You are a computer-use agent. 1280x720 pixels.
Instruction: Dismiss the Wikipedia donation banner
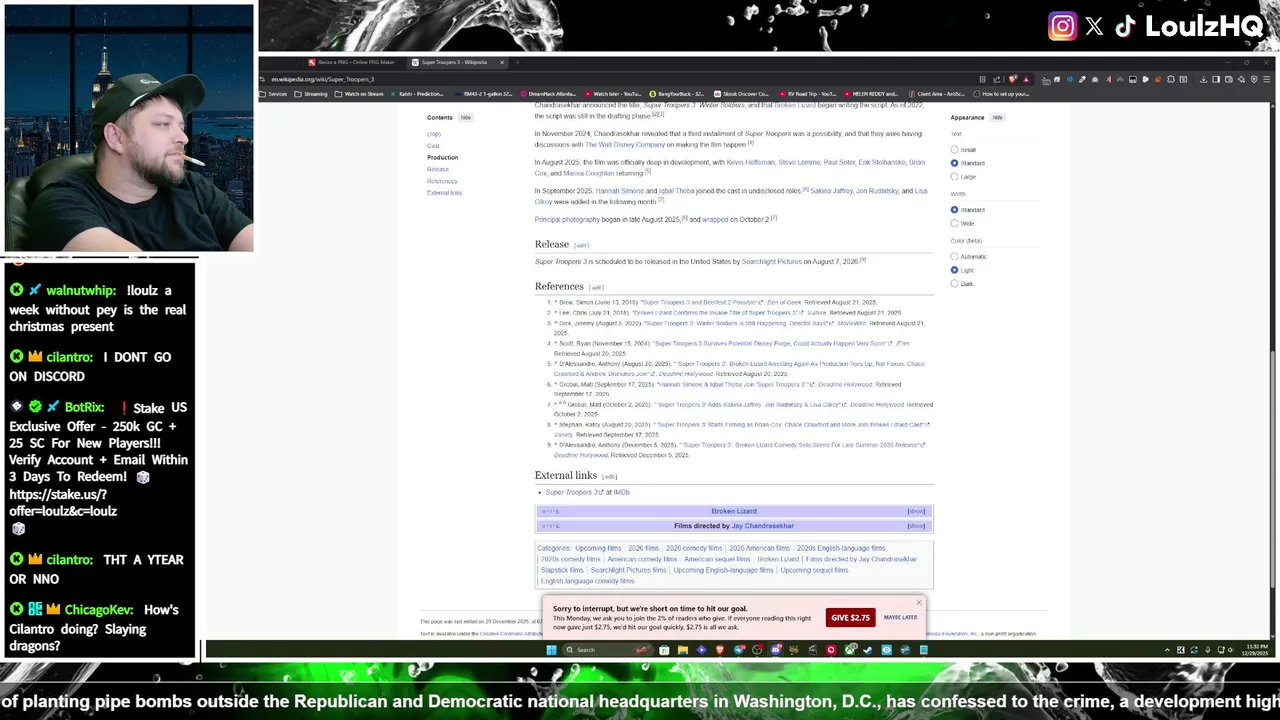point(918,602)
